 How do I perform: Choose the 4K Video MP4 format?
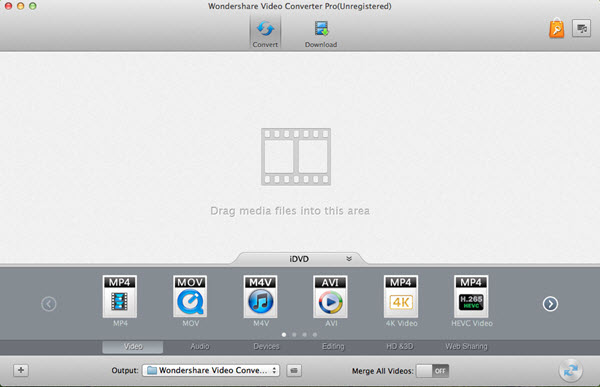coord(401,297)
